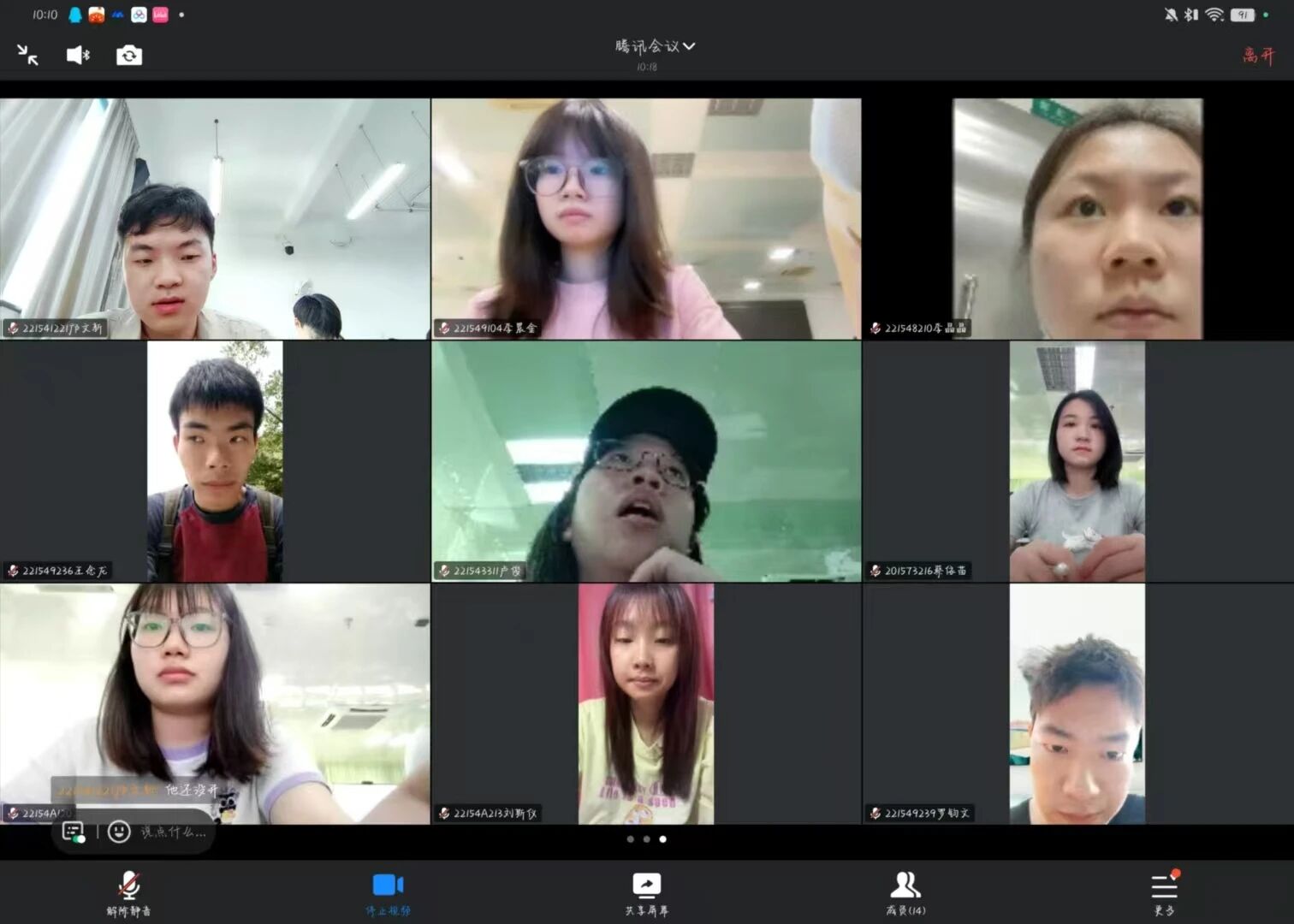The image size is (1294, 924).
Task: Select the video tile labeled 221549236
Action: [215, 462]
